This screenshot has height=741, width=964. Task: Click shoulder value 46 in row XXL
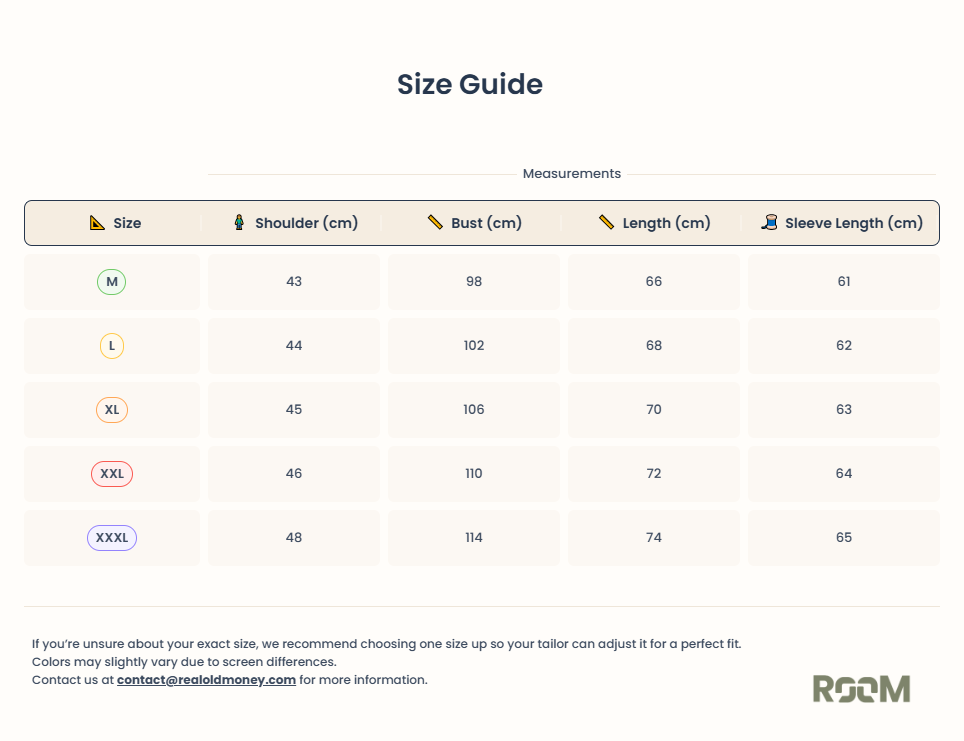click(294, 474)
